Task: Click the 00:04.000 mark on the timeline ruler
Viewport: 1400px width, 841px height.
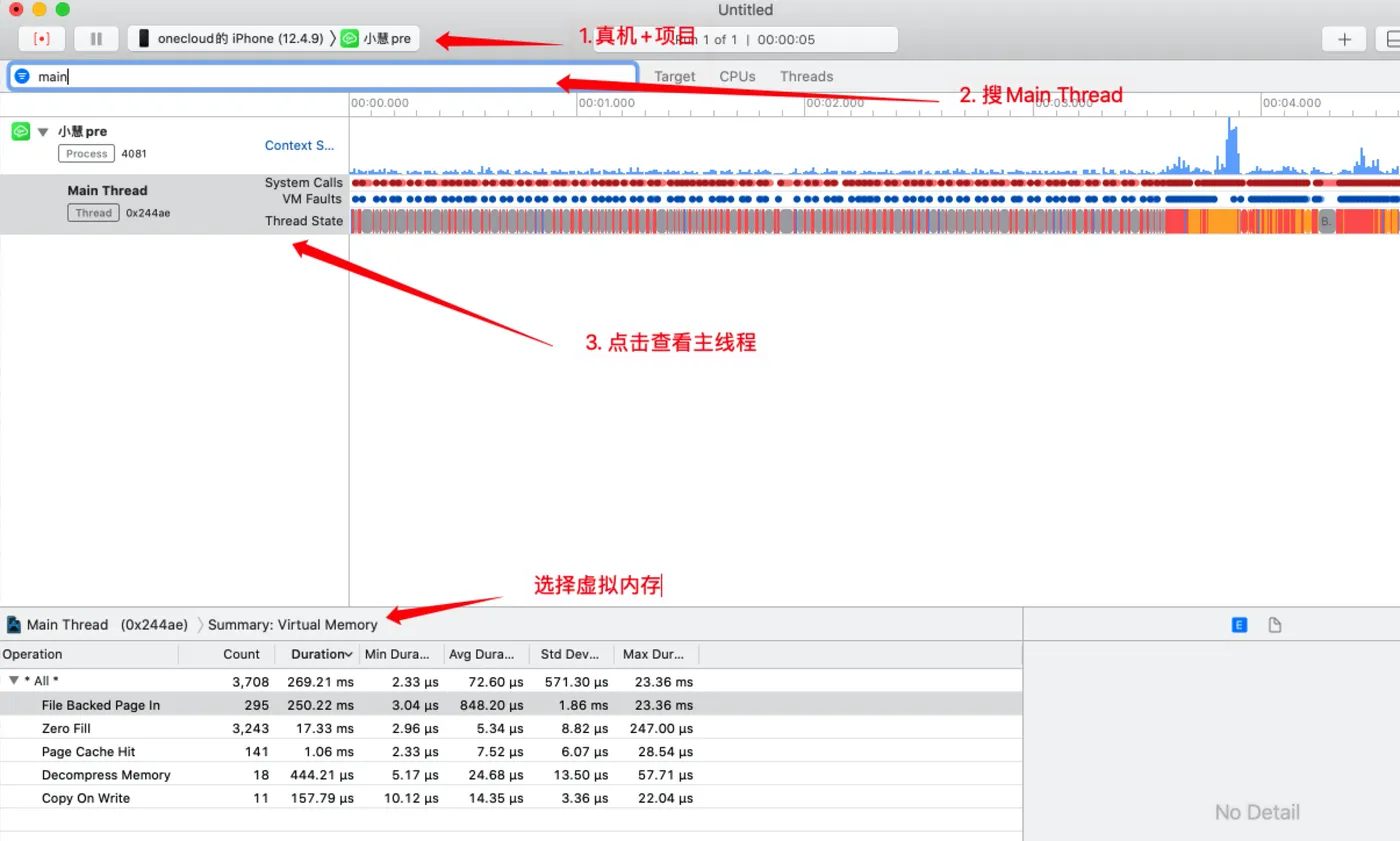Action: [x=1292, y=103]
